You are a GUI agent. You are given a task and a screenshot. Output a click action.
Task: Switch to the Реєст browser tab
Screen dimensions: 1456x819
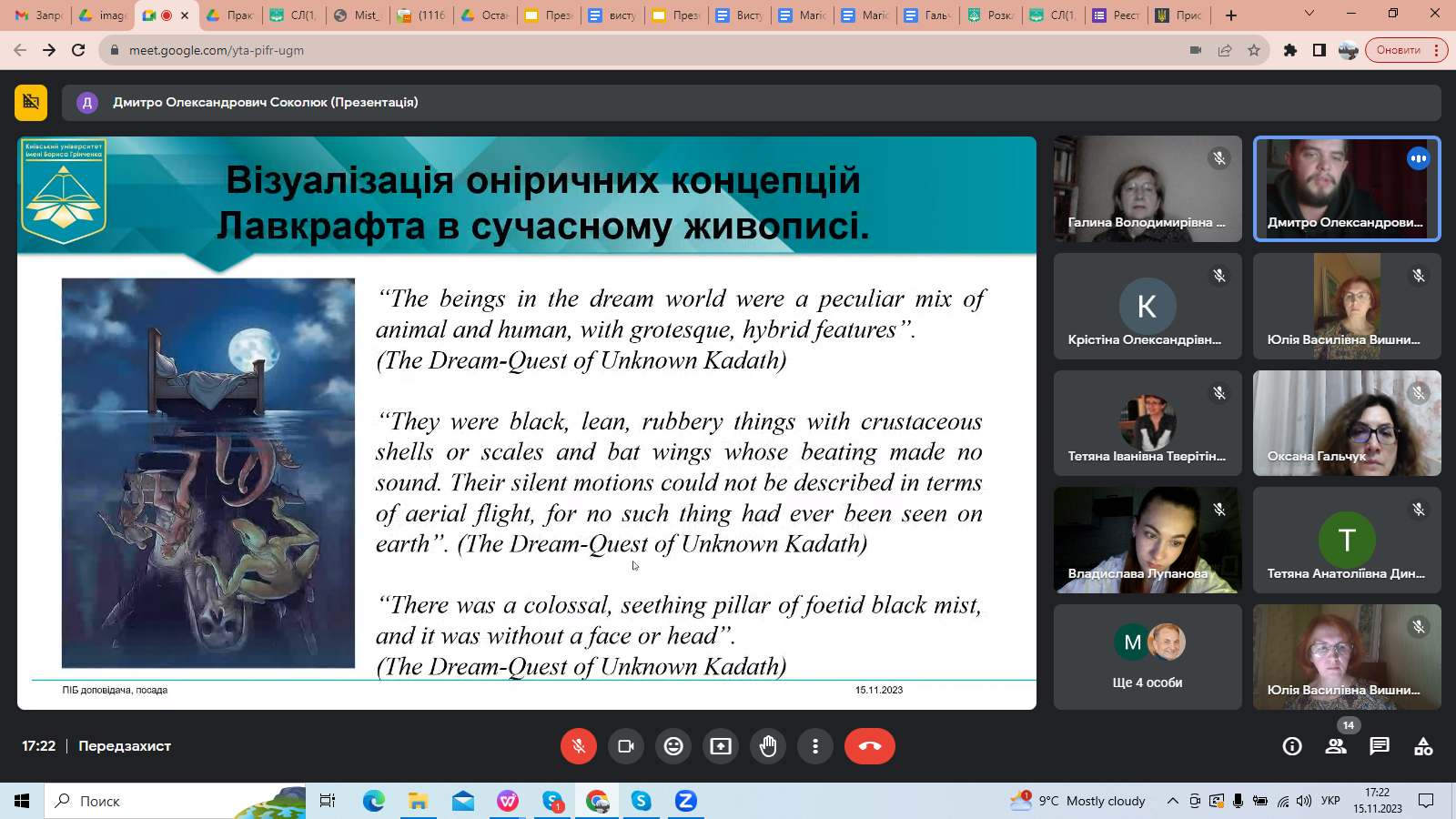click(1116, 15)
